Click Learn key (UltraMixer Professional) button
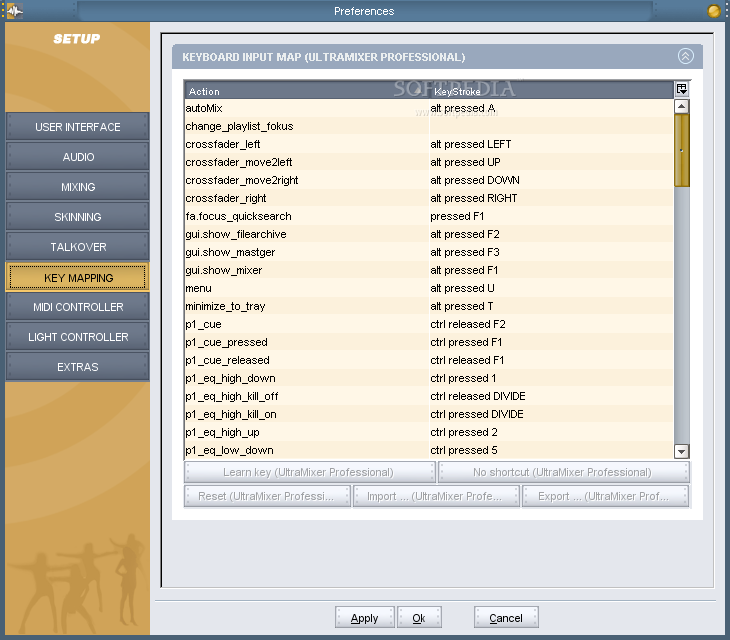 pyautogui.click(x=310, y=472)
